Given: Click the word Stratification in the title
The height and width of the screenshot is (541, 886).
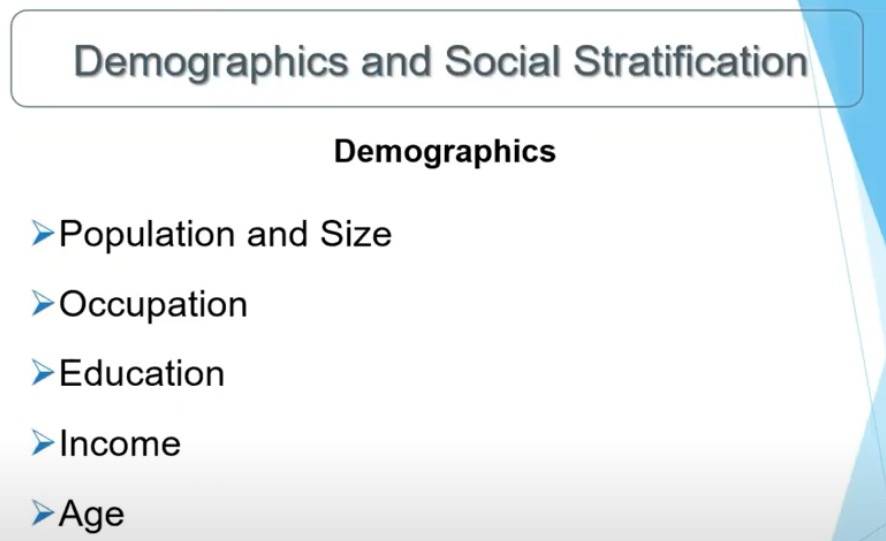Looking at the screenshot, I should tap(690, 60).
